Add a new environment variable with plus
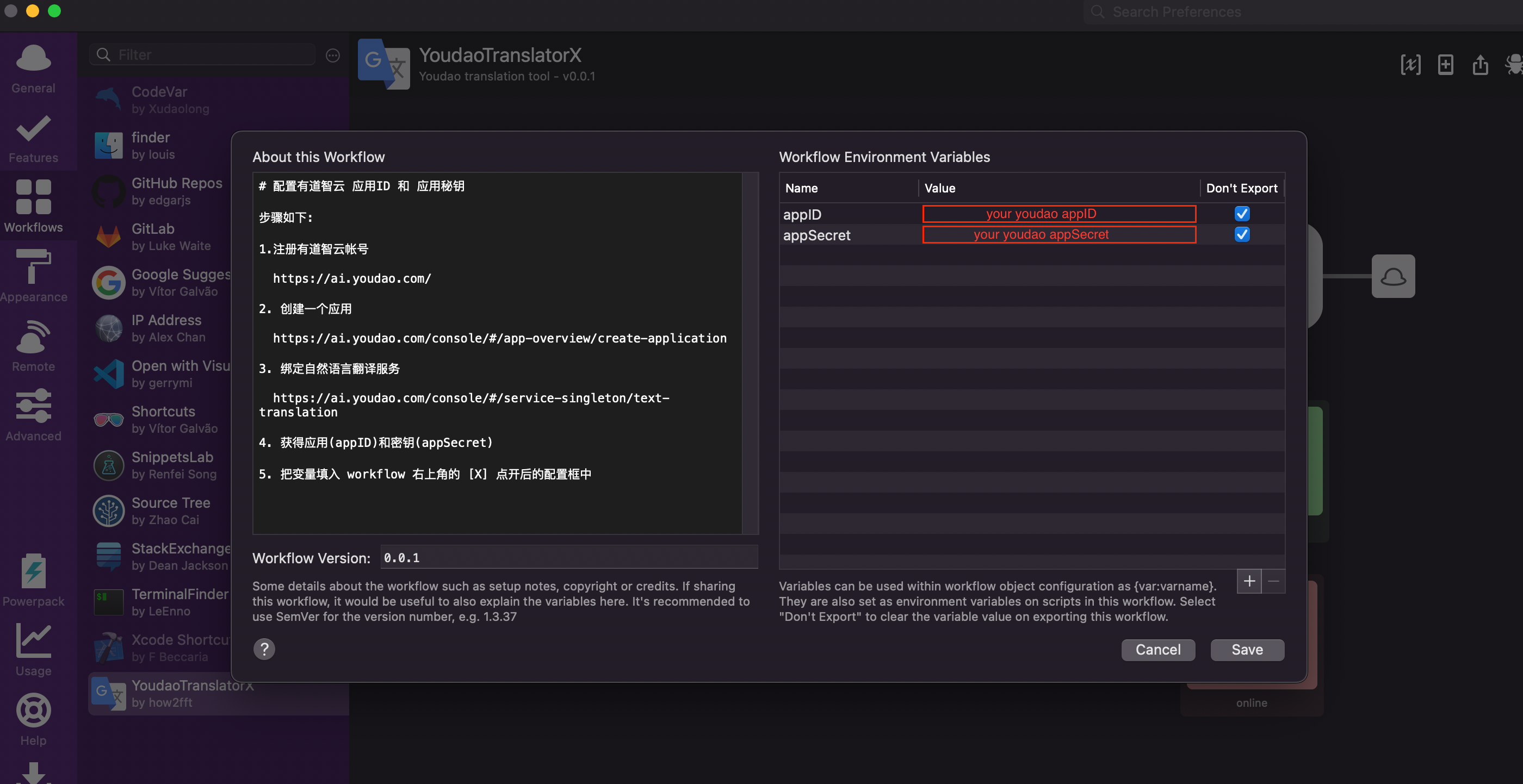Image resolution: width=1523 pixels, height=784 pixels. click(x=1249, y=581)
